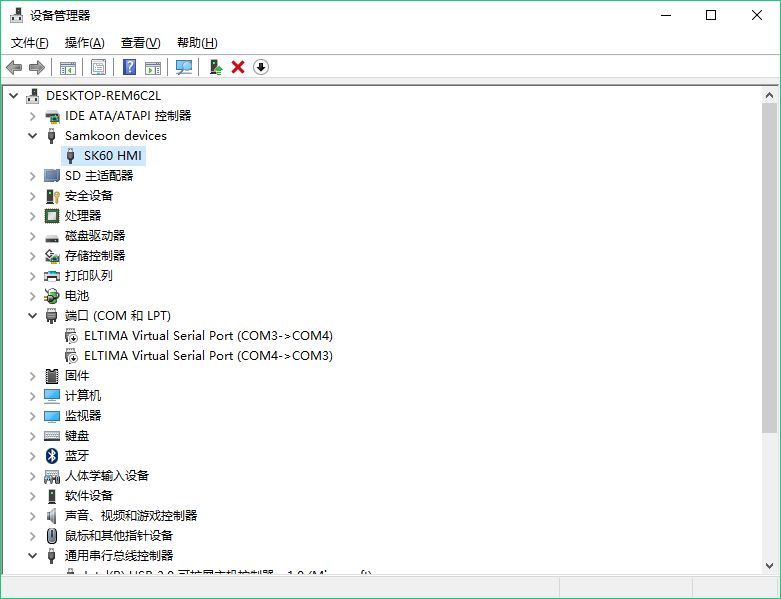Viewport: 781px width, 599px height.
Task: Click the Help toolbar icon
Action: click(x=129, y=67)
